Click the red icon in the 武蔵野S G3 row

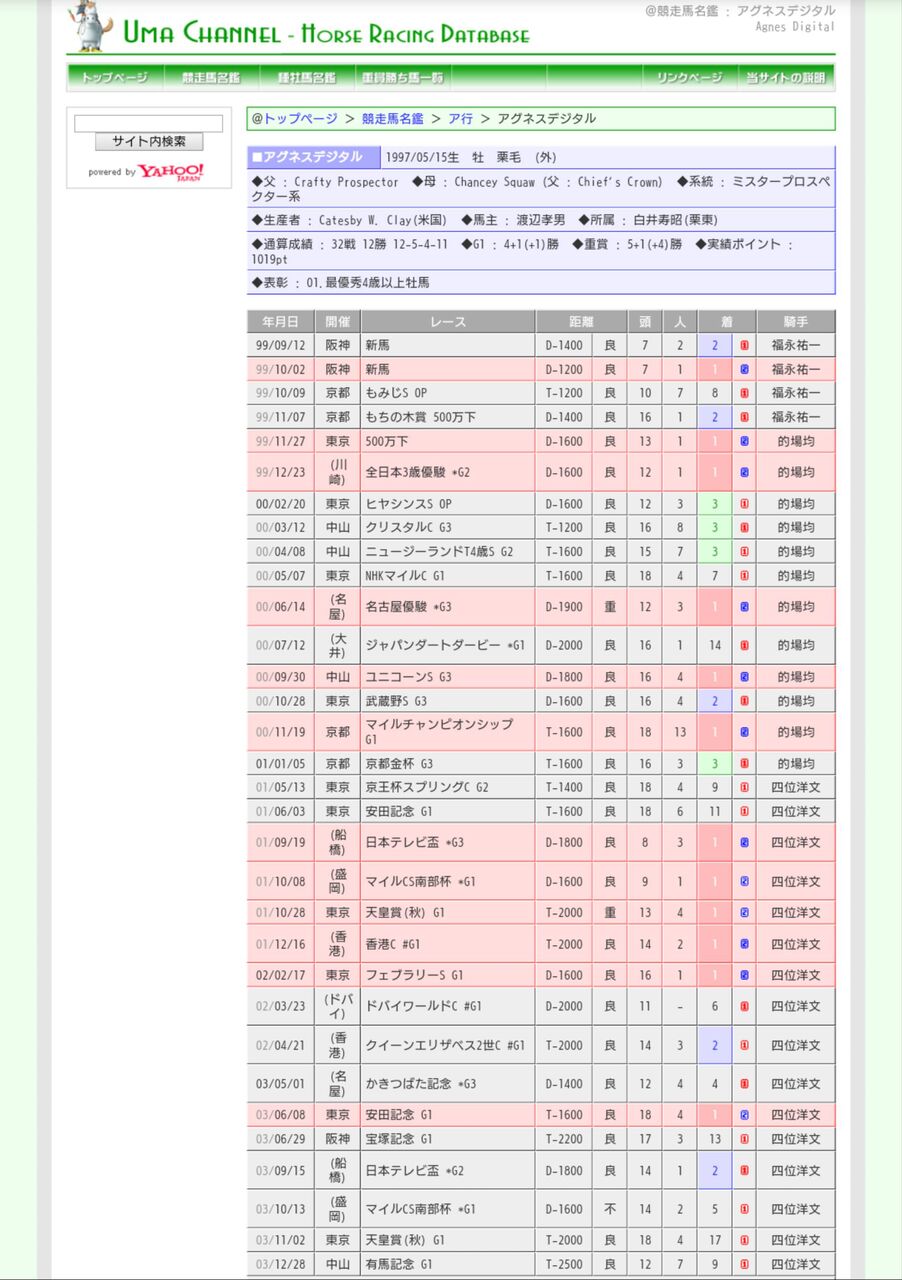point(744,701)
